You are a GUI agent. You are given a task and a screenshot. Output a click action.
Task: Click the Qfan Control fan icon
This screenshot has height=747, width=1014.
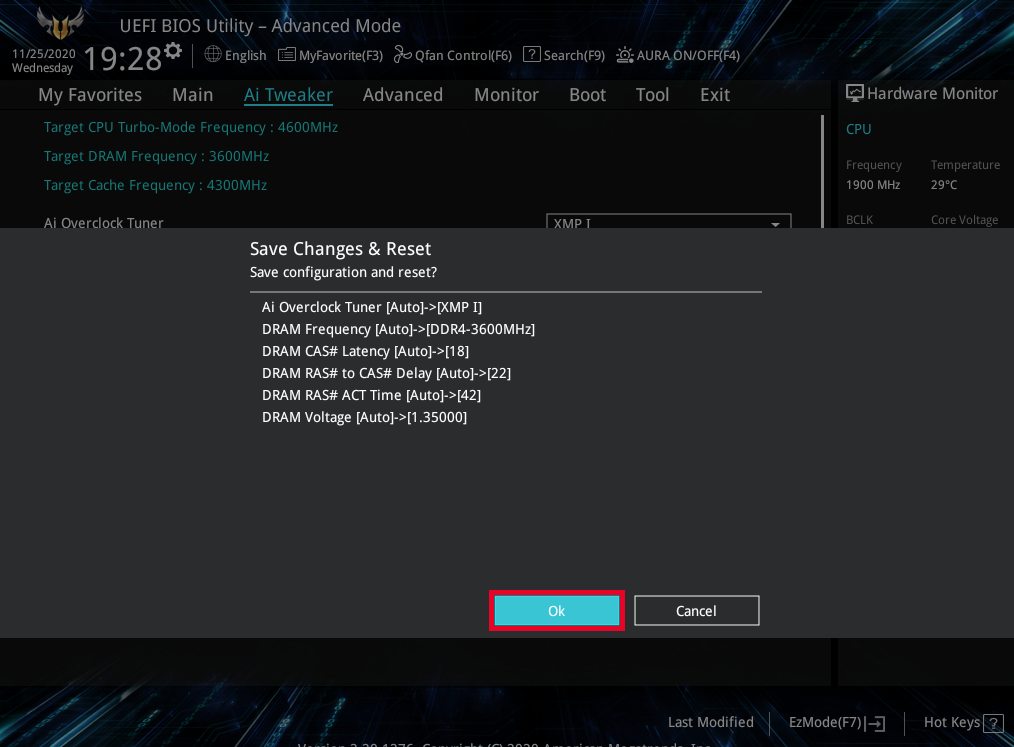402,55
